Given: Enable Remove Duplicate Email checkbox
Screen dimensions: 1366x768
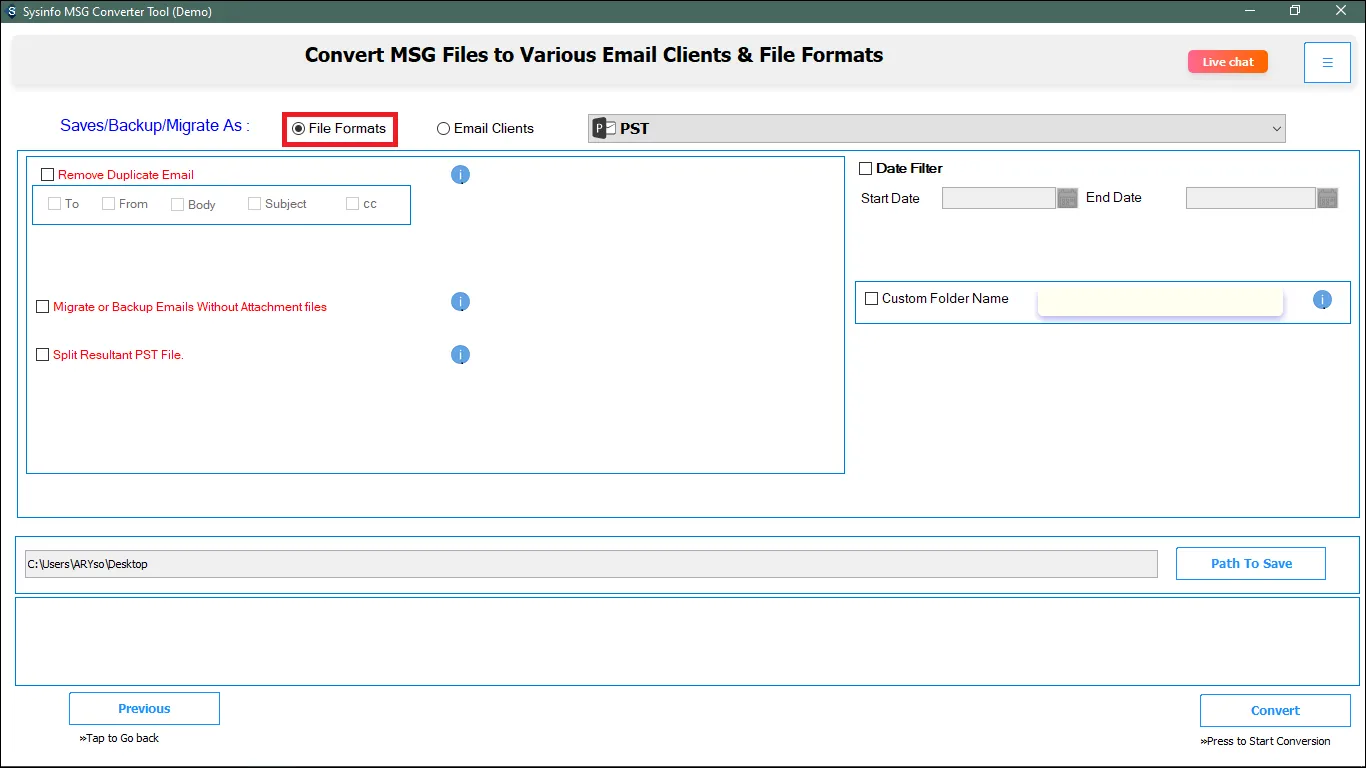Looking at the screenshot, I should [x=48, y=175].
